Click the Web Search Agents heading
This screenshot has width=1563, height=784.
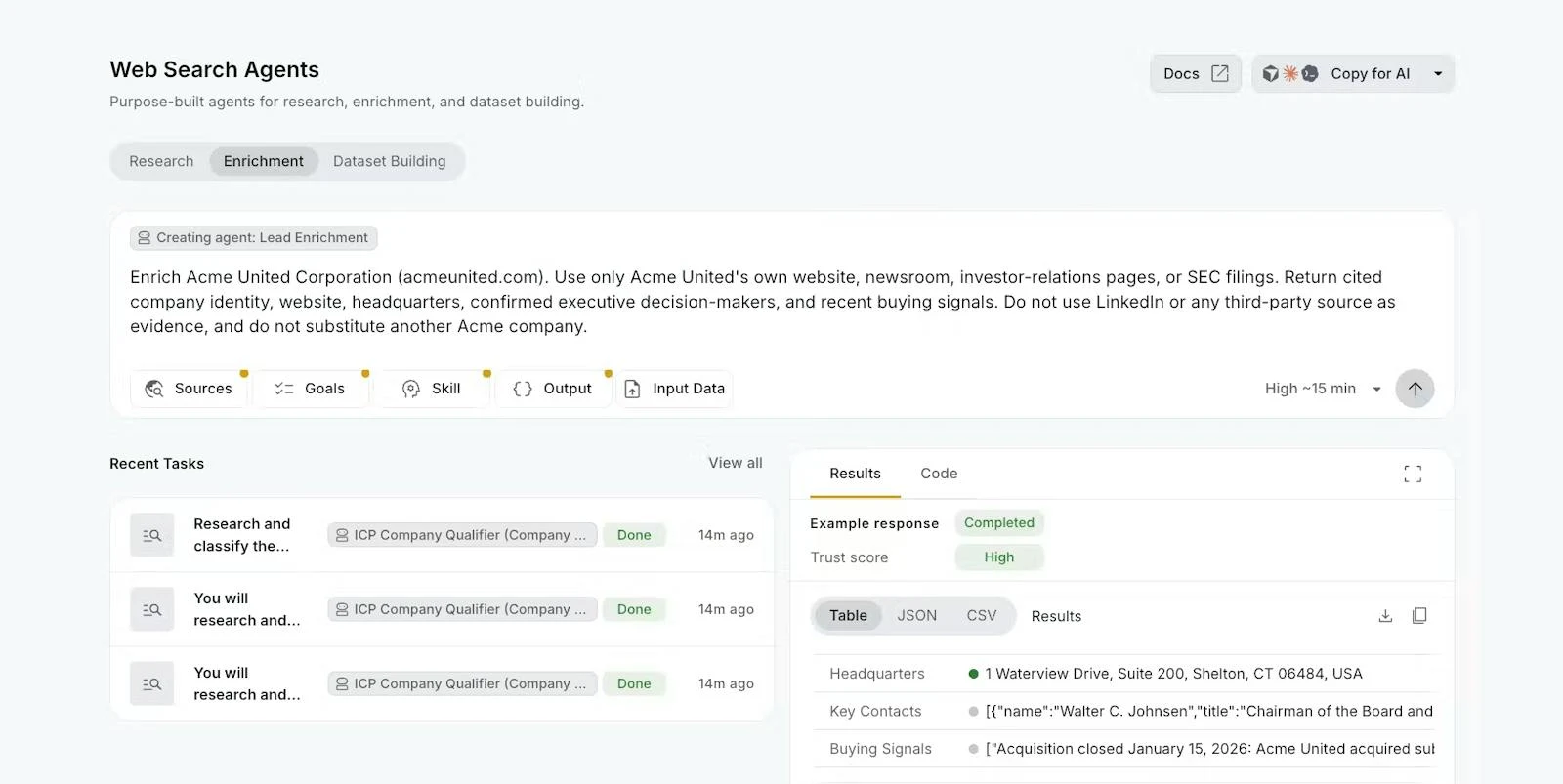215,69
